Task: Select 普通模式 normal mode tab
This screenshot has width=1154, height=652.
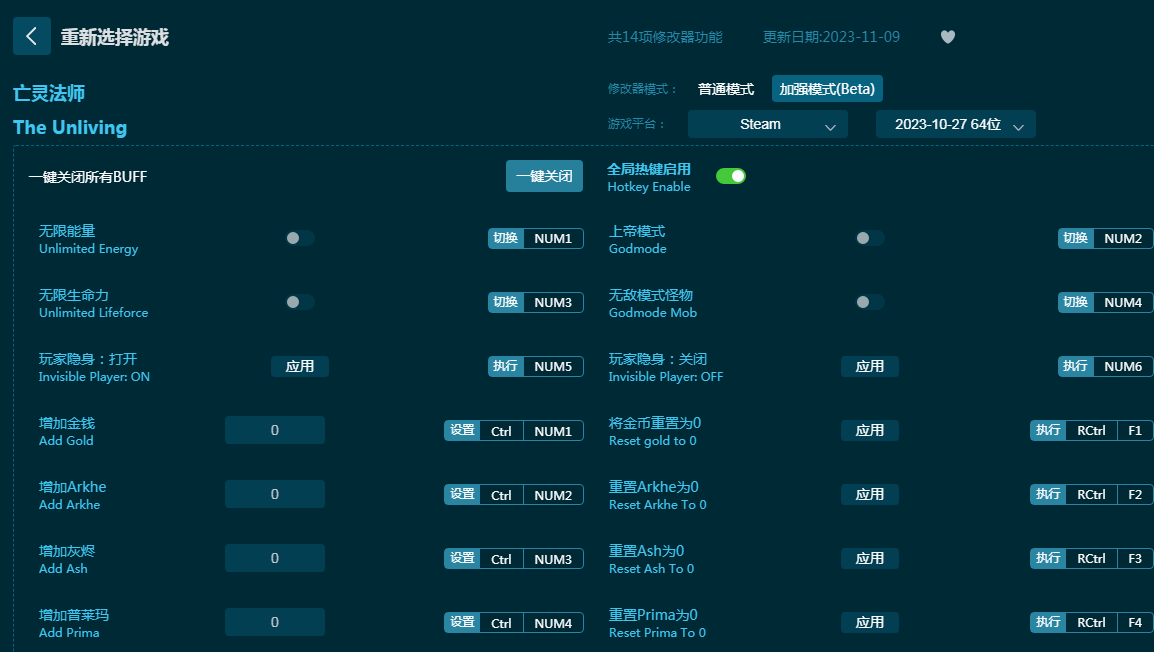Action: tap(726, 89)
